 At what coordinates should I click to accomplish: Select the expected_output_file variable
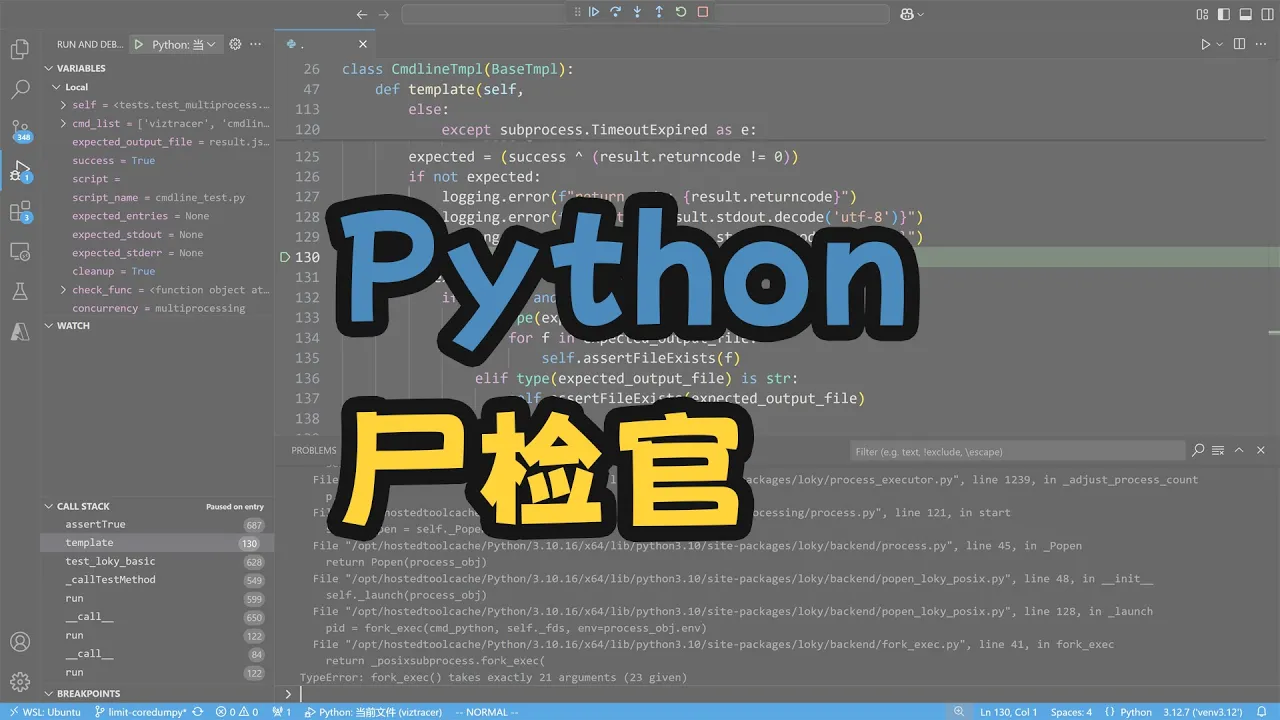(156, 142)
